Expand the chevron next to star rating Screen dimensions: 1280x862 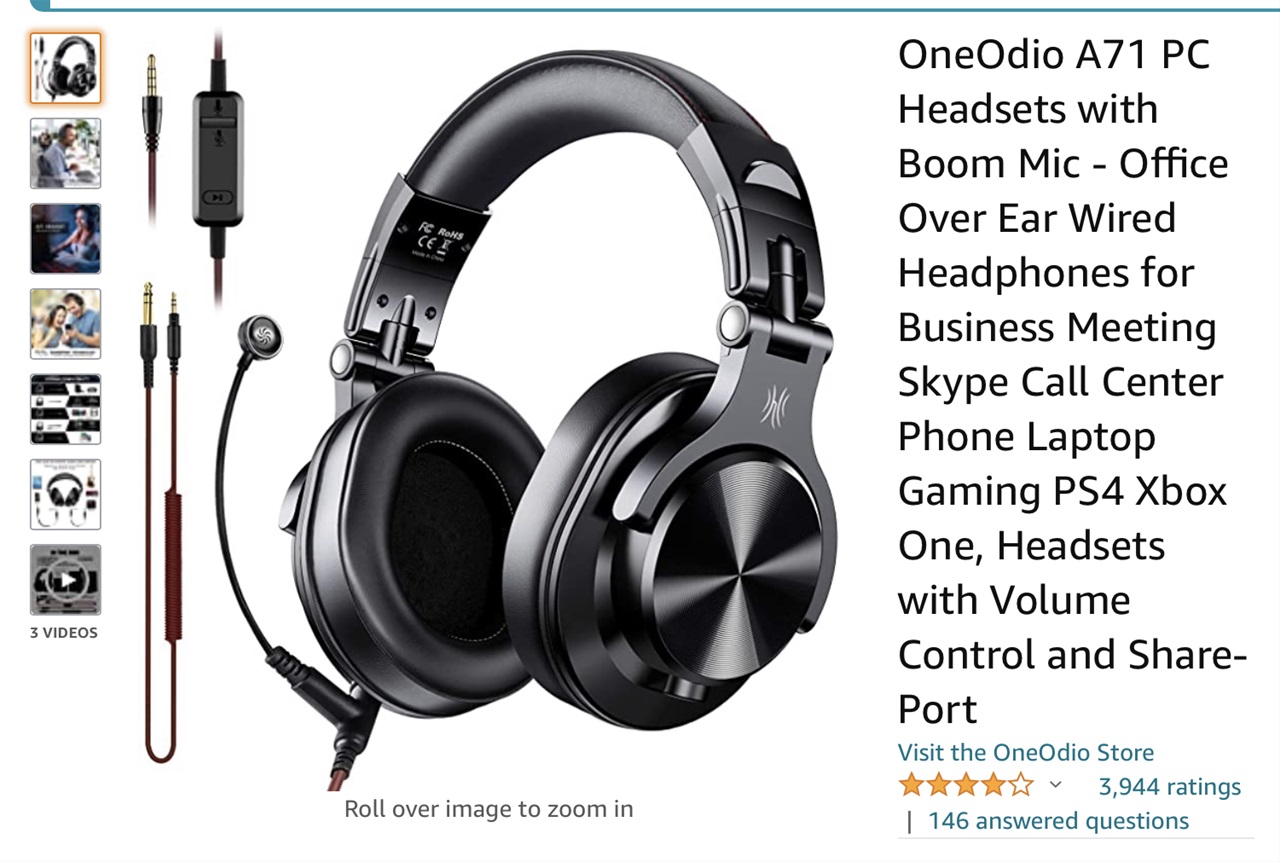(x=1055, y=785)
